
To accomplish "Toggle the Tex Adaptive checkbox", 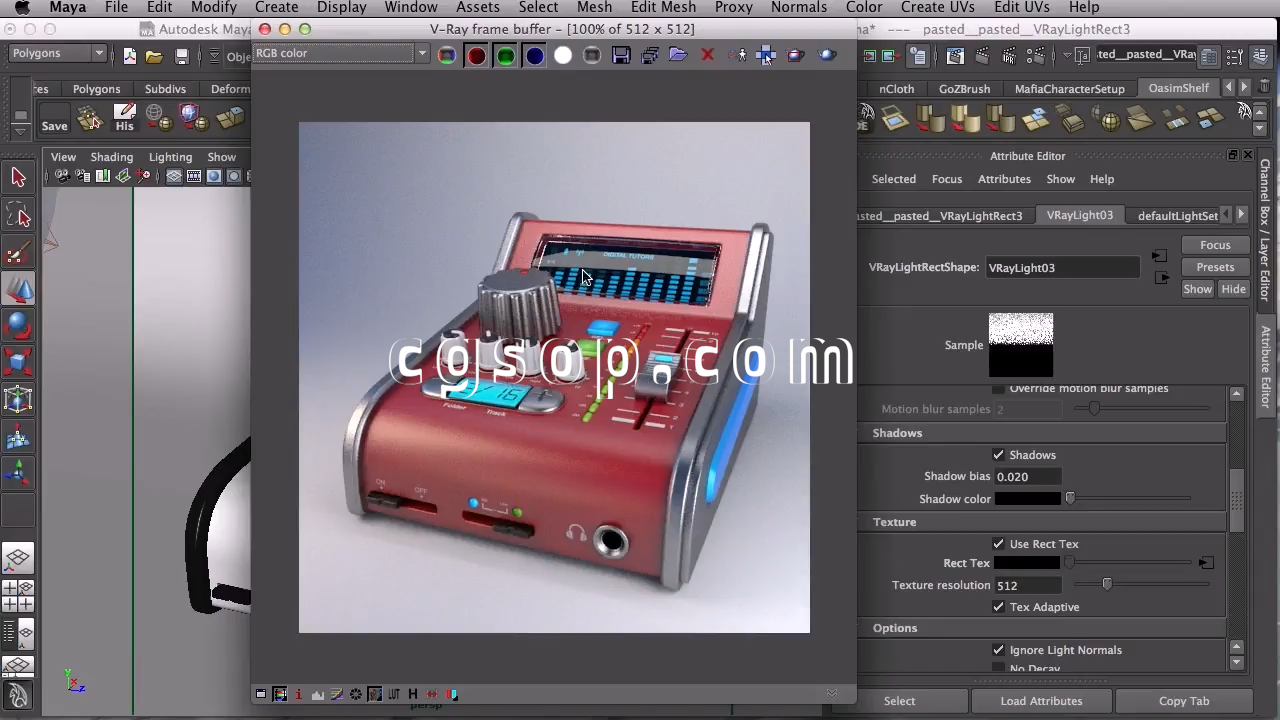I will pyautogui.click(x=998, y=607).
